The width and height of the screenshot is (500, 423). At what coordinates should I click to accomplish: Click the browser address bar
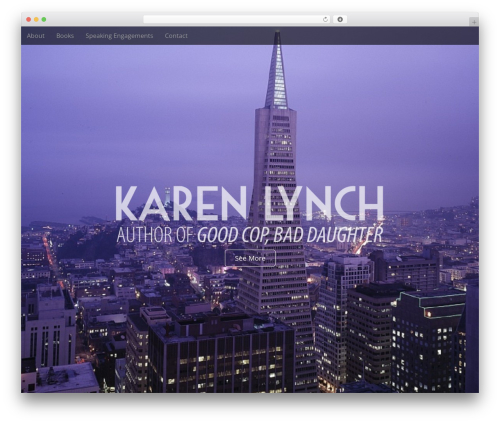tap(237, 20)
